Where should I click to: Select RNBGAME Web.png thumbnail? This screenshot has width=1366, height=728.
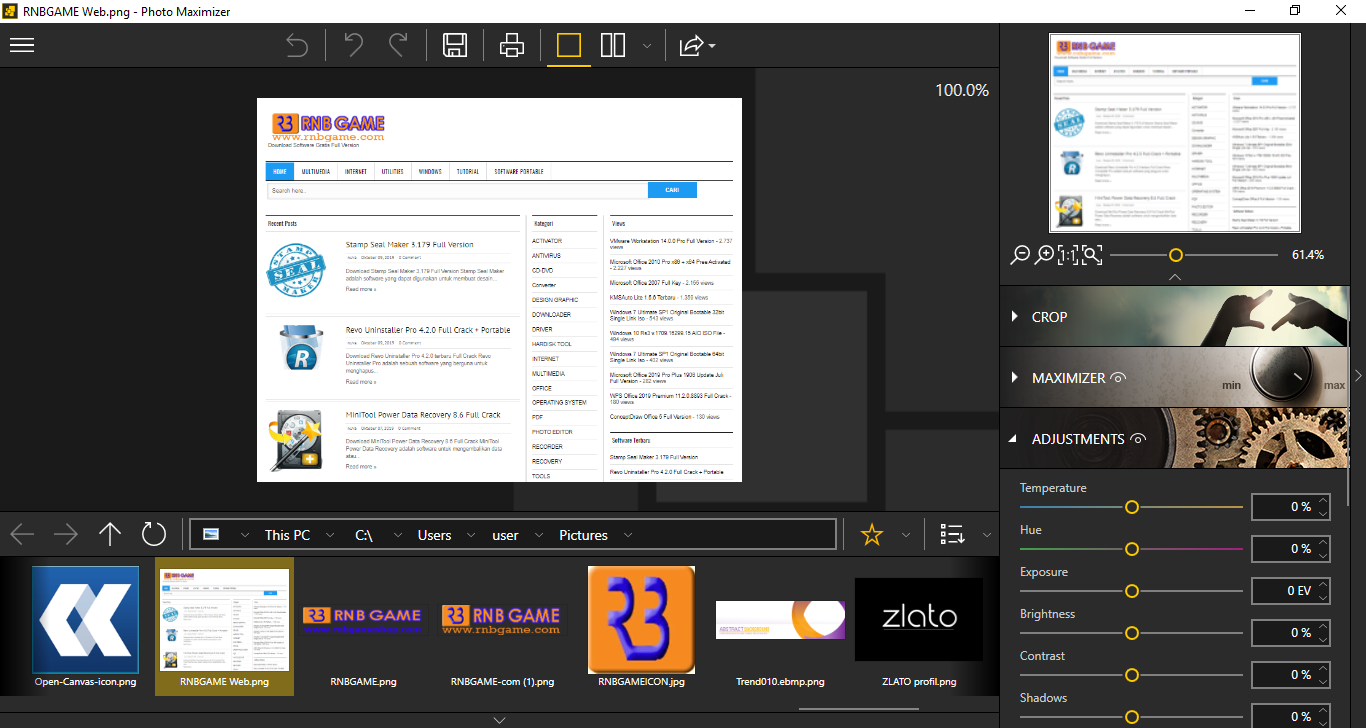tap(224, 627)
